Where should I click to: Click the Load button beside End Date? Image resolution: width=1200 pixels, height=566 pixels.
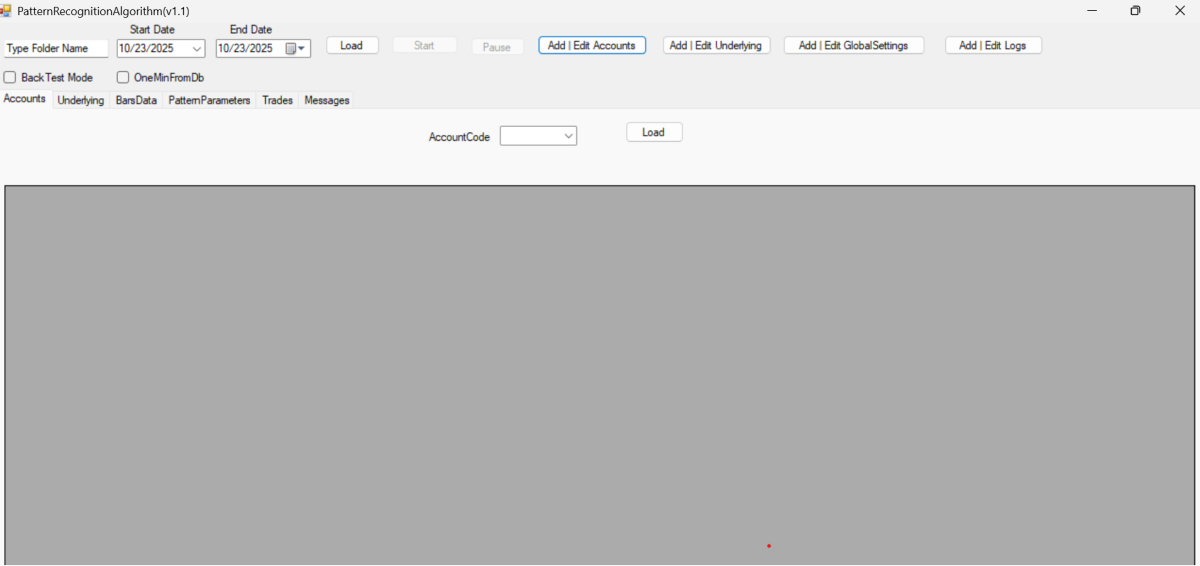[352, 45]
